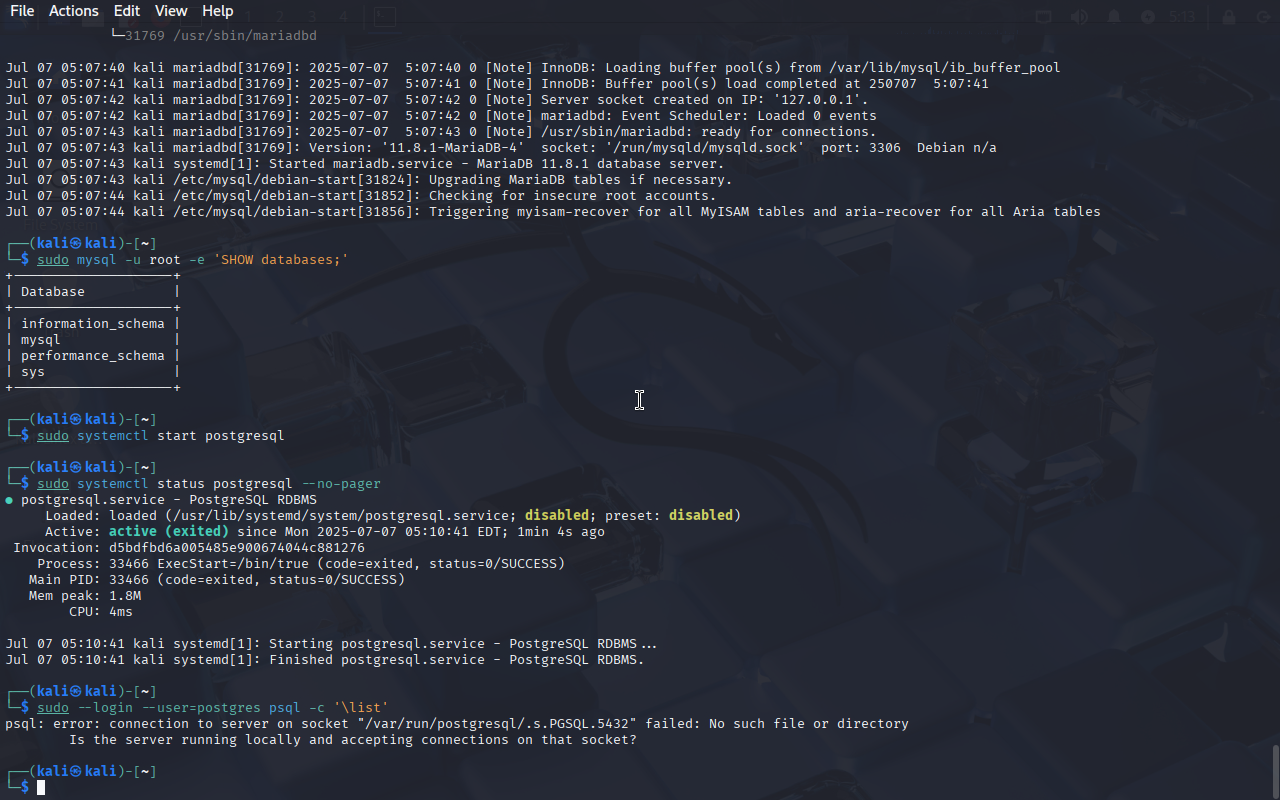Click the first yellow 'disabled' word after postgresql.service

pyautogui.click(x=557, y=516)
